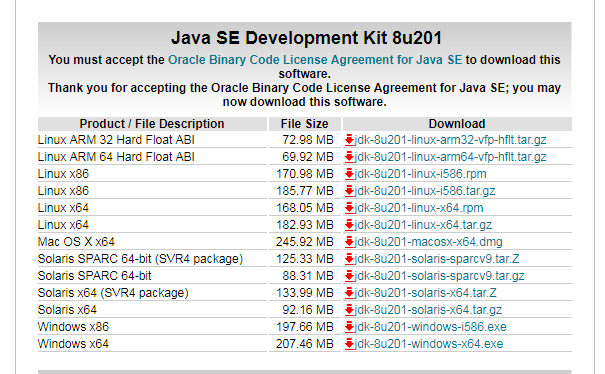Click red download arrow beside jdk-8u201-windows-i586.exe
The image size is (605, 374).
(349, 327)
